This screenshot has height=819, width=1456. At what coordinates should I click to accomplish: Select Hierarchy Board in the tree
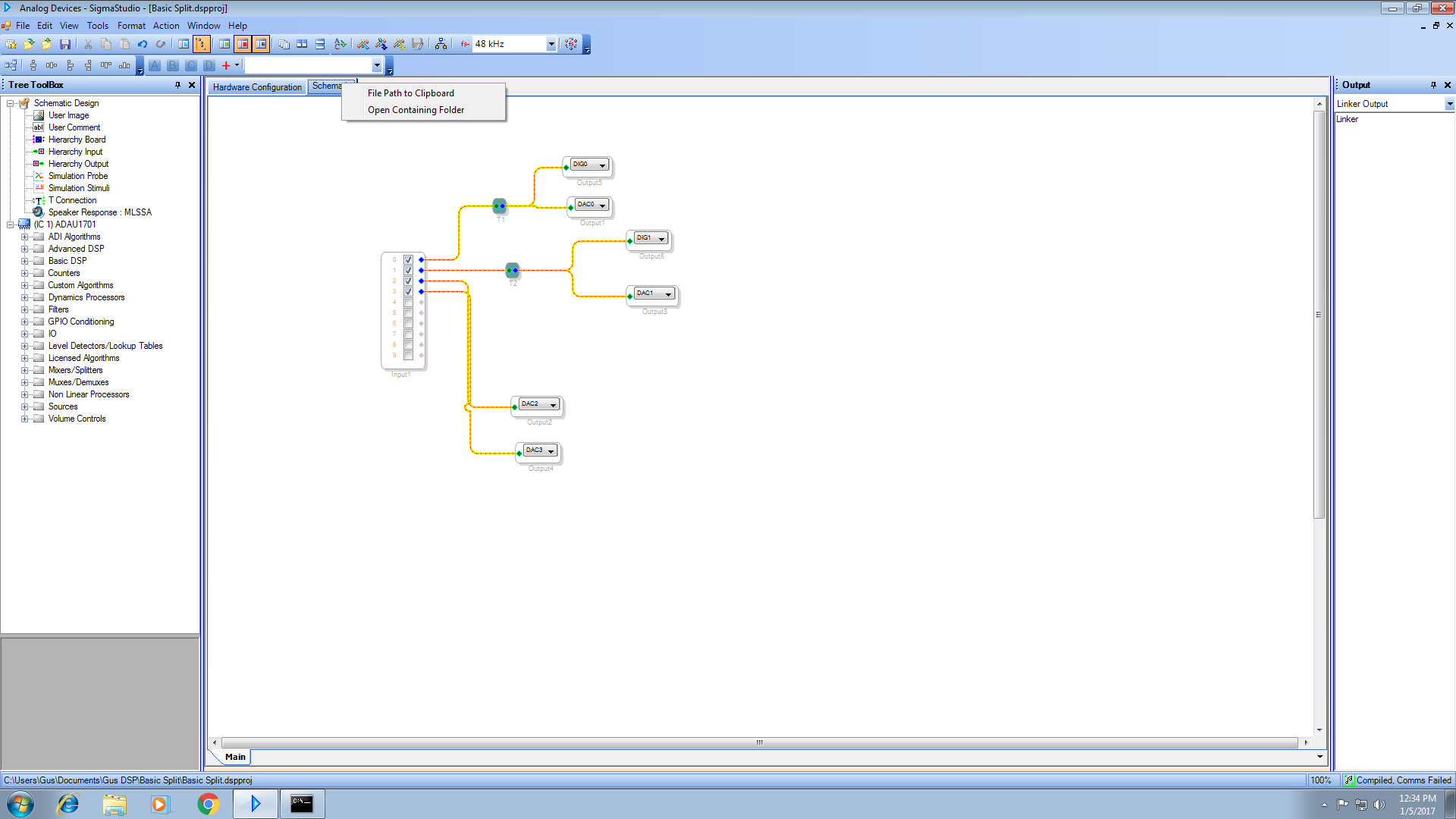click(x=77, y=140)
